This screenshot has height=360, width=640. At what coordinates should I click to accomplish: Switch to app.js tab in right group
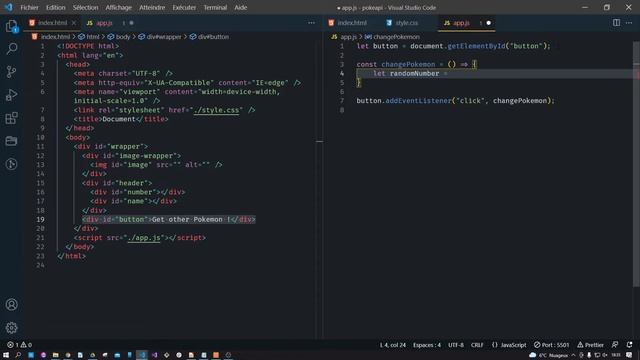pyautogui.click(x=466, y=23)
